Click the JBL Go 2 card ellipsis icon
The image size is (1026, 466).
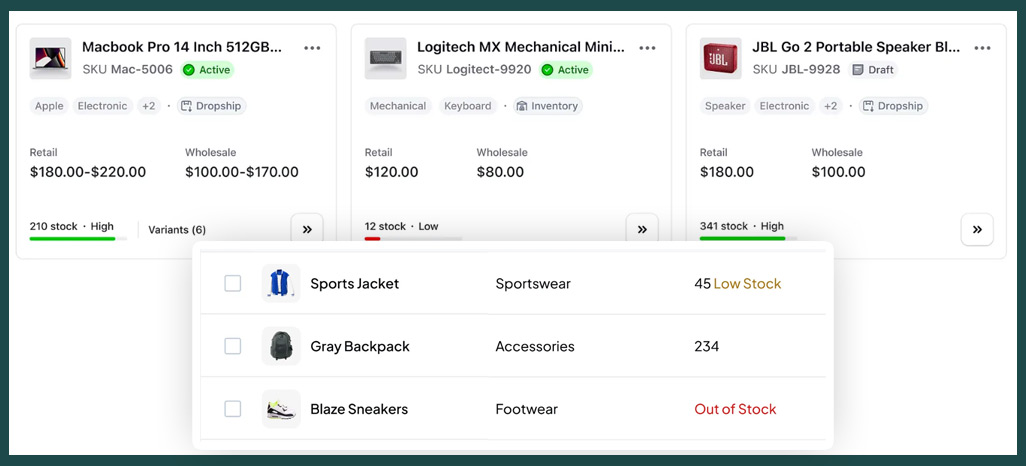click(x=983, y=48)
